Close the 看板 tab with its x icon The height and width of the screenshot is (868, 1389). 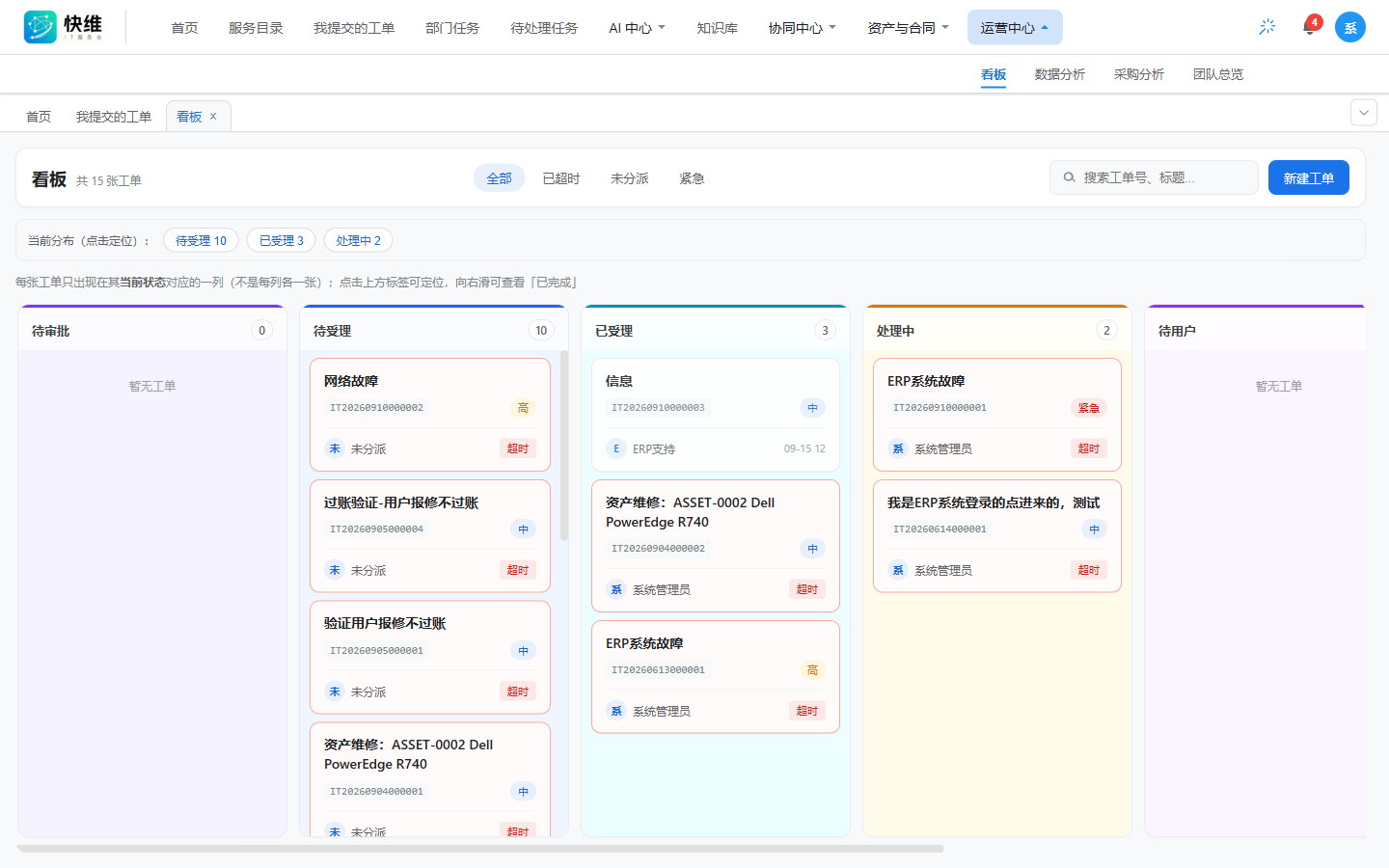tap(213, 117)
